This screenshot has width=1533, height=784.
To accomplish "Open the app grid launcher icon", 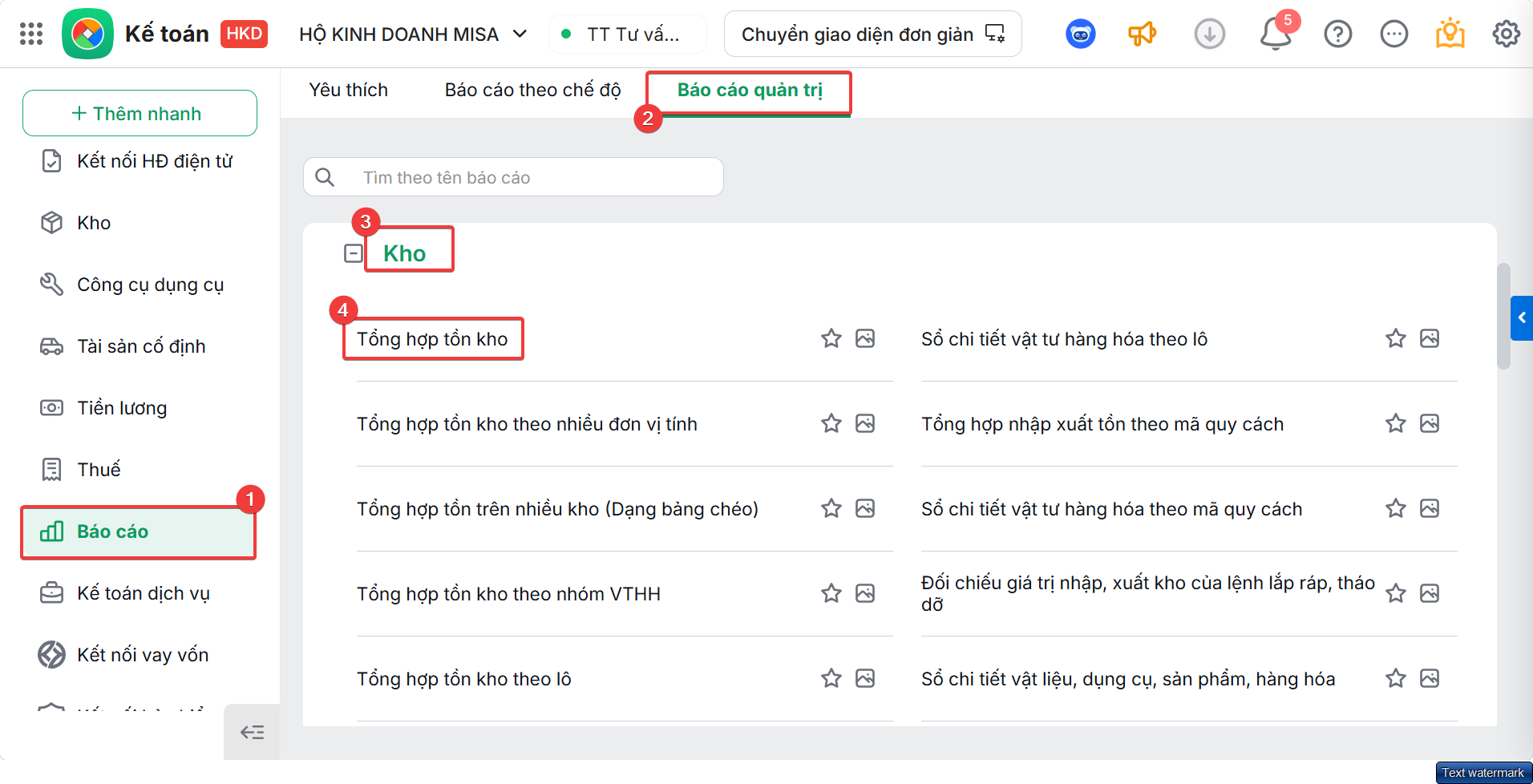I will [31, 34].
